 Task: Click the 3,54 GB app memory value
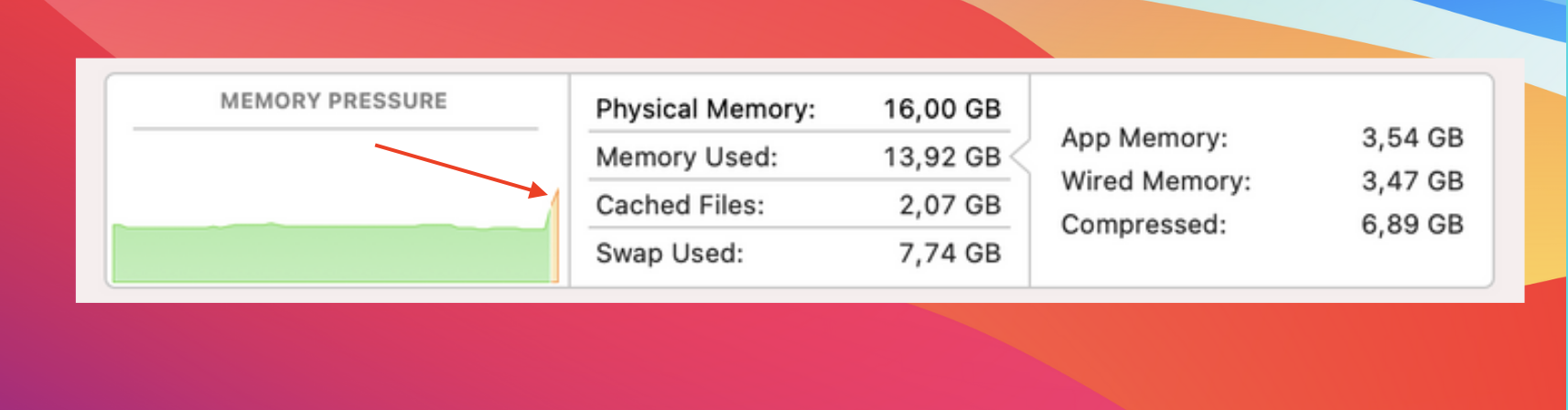[1412, 138]
